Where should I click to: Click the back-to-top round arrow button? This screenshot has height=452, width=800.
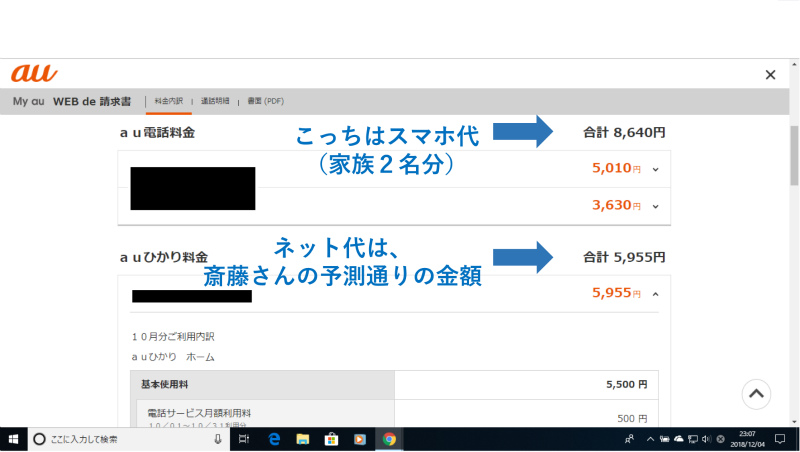[756, 394]
